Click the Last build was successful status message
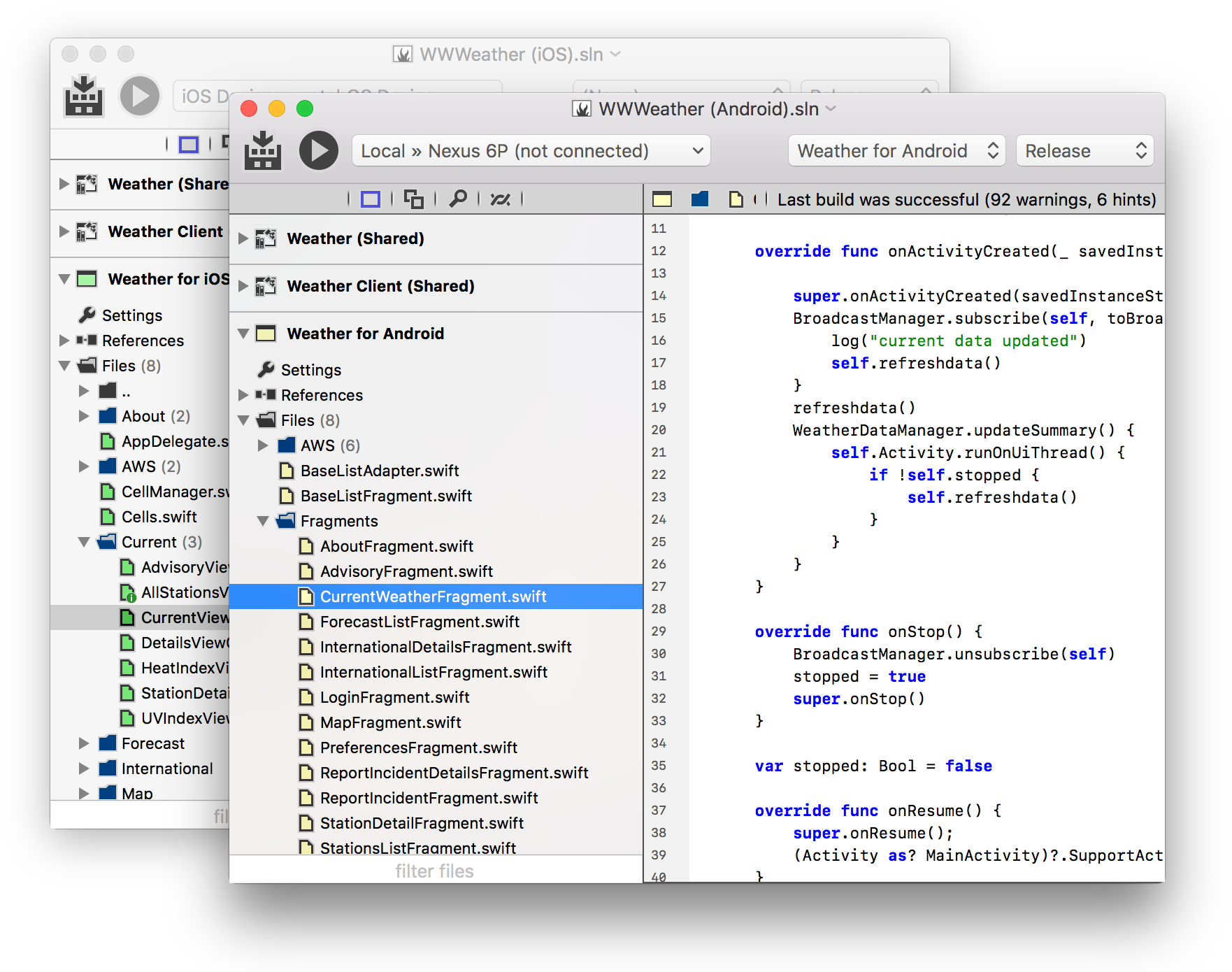Image resolution: width=1232 pixels, height=972 pixels. (x=966, y=200)
